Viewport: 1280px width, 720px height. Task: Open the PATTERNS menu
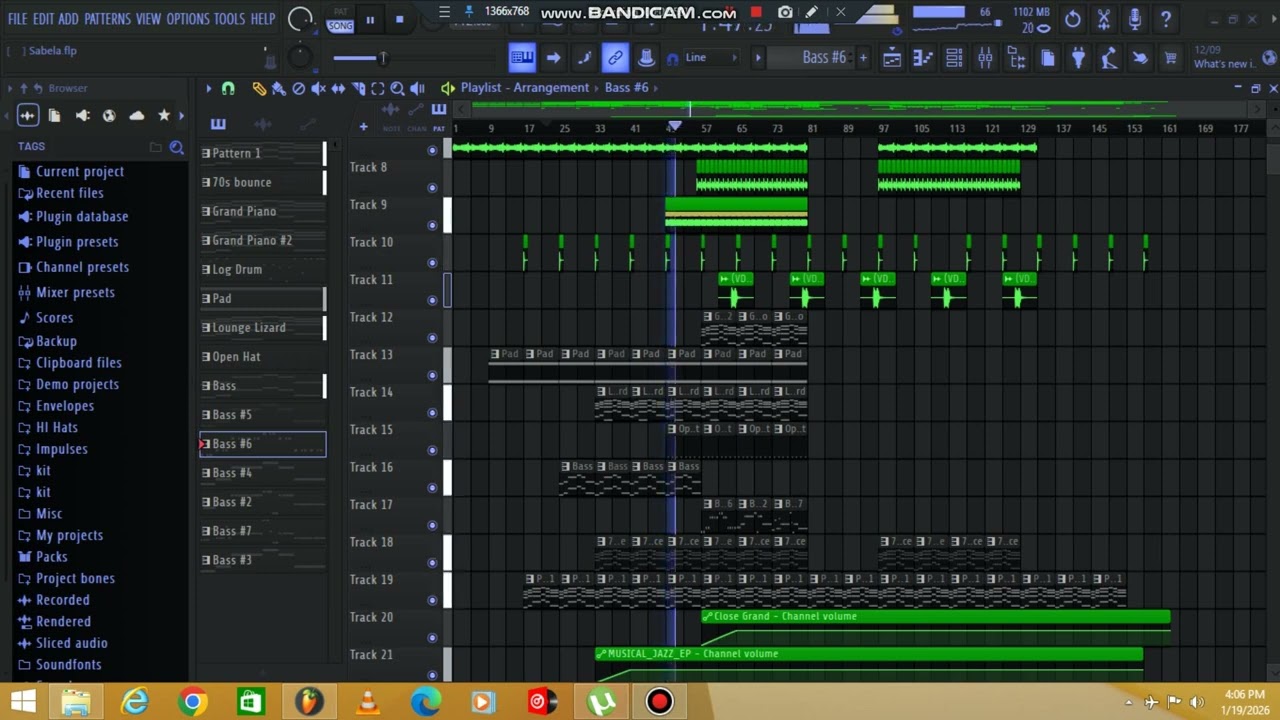(x=107, y=19)
